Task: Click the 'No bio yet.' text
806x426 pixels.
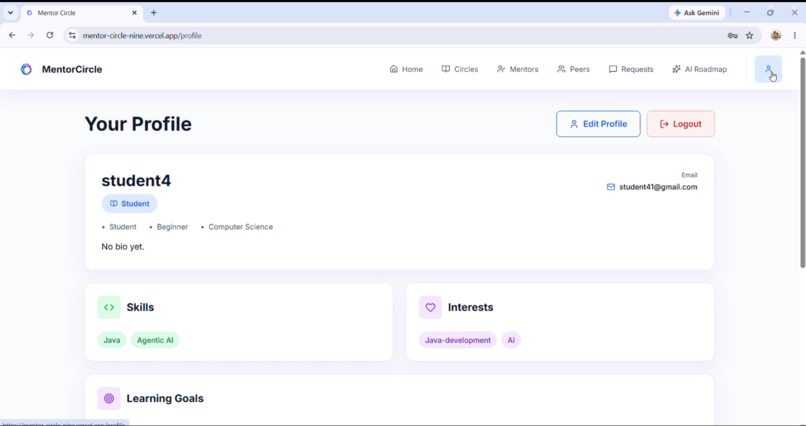Action: pos(123,247)
